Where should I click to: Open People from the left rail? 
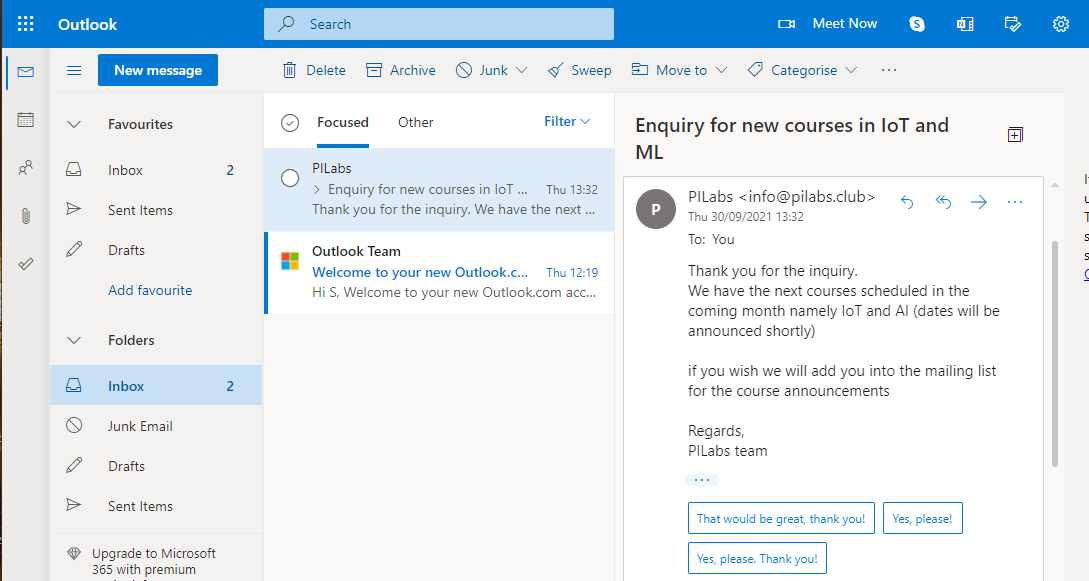tap(26, 168)
